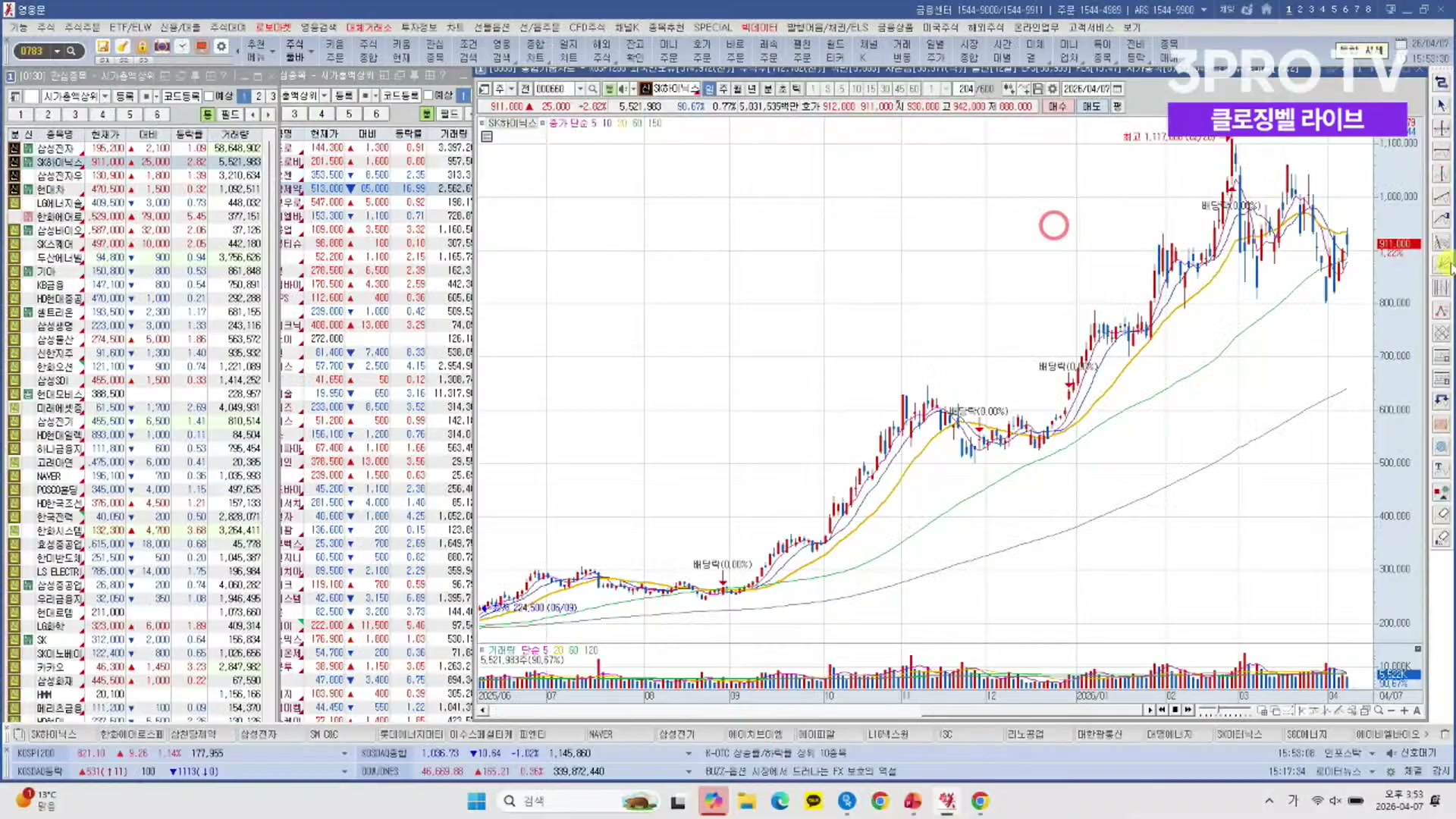Toggle the 예상 checkbox in left watchlist panel
This screenshot has width=1456, height=819.
[x=209, y=96]
